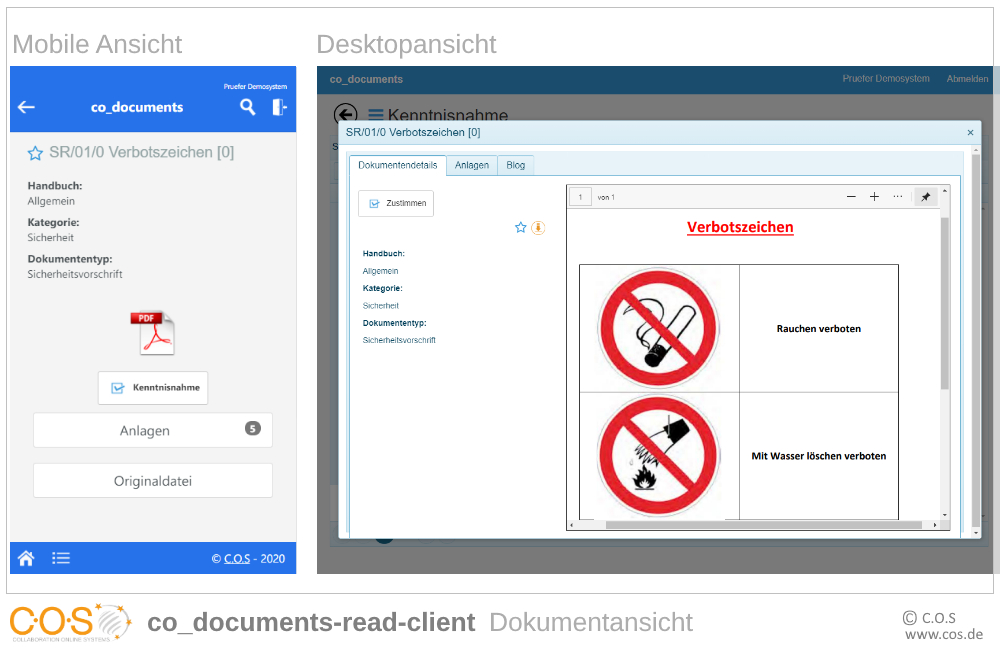Open list menu icon in mobile footer

pyautogui.click(x=61, y=559)
